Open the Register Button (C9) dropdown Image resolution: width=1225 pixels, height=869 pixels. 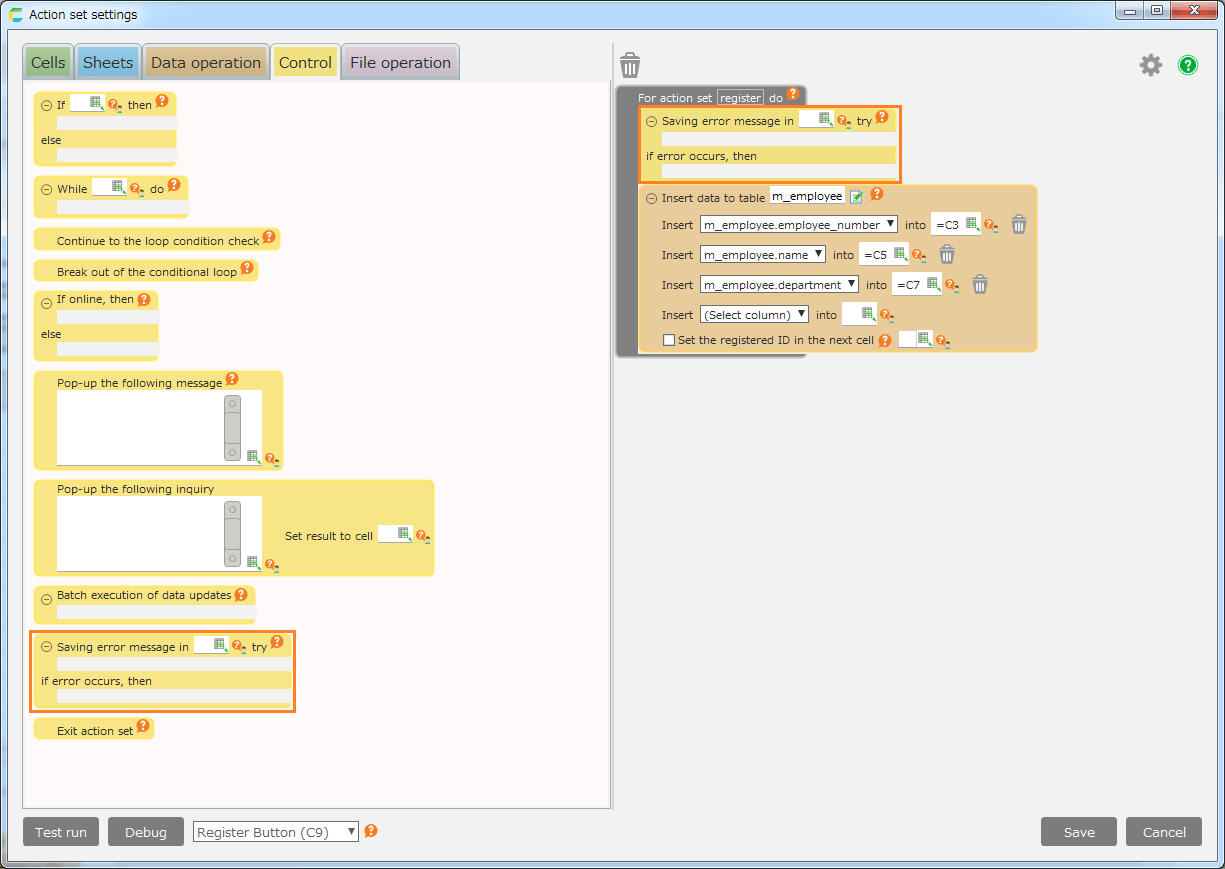[275, 832]
